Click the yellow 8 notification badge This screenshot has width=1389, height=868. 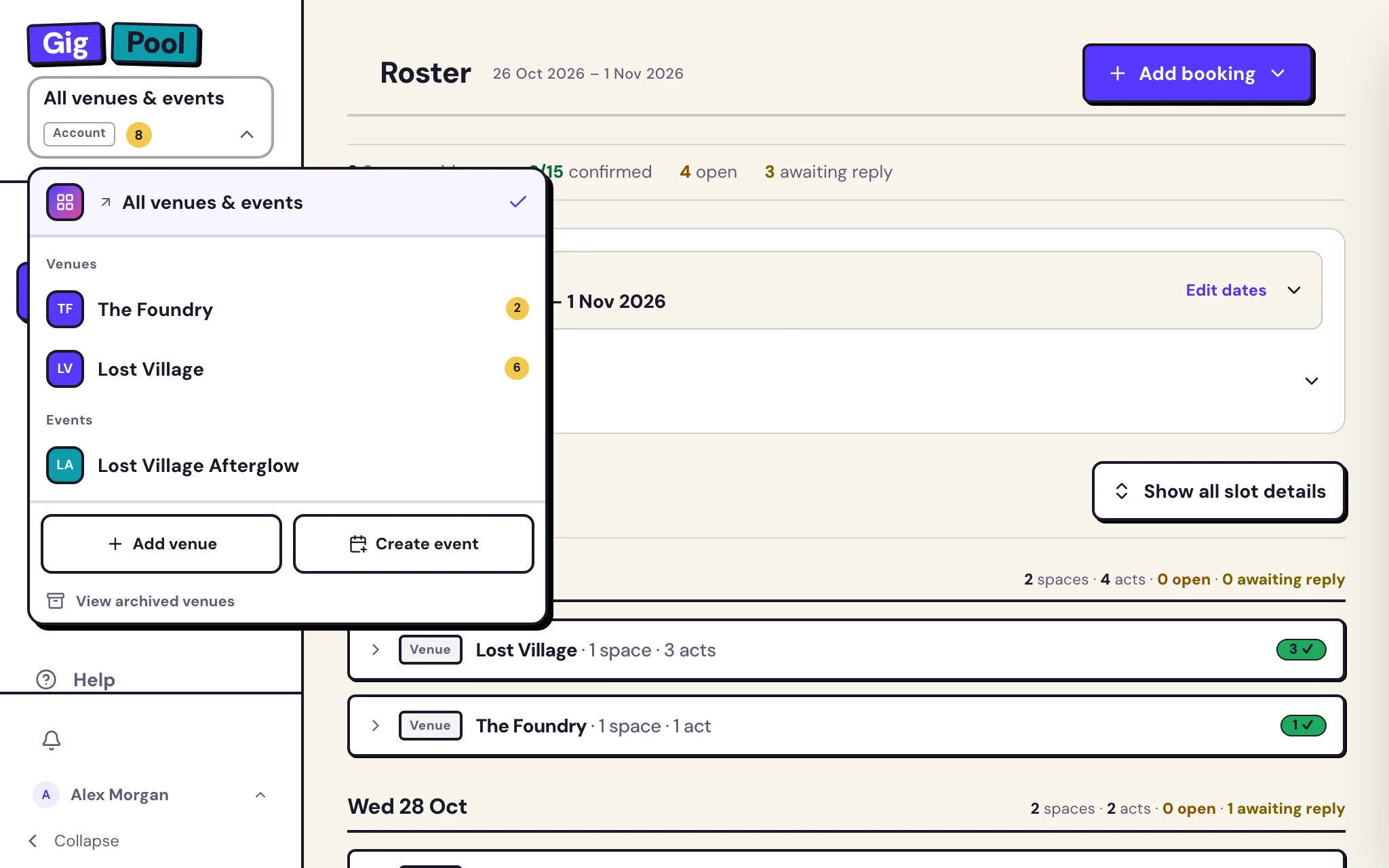[x=139, y=134]
